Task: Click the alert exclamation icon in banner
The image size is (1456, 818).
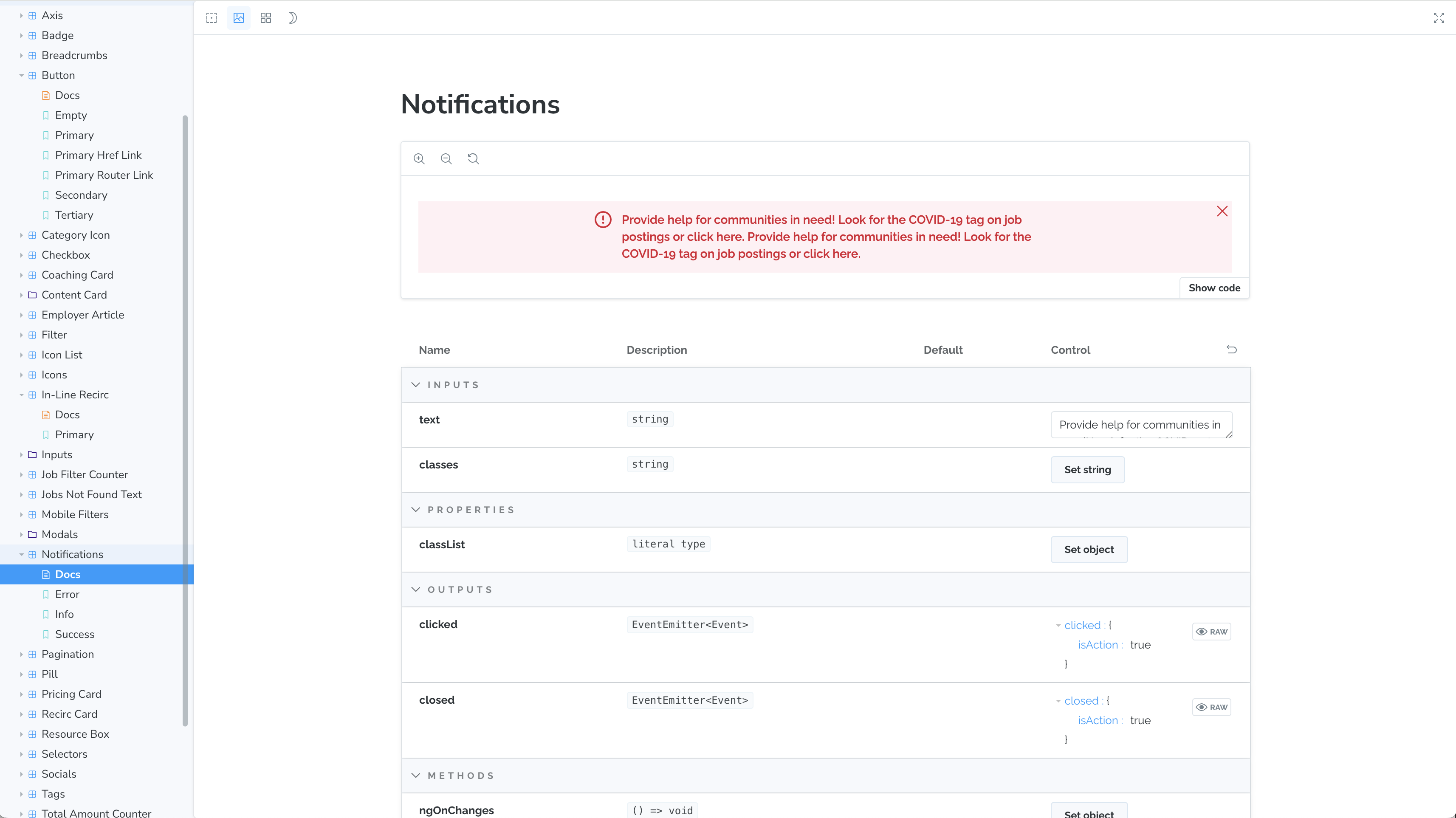Action: coord(603,219)
